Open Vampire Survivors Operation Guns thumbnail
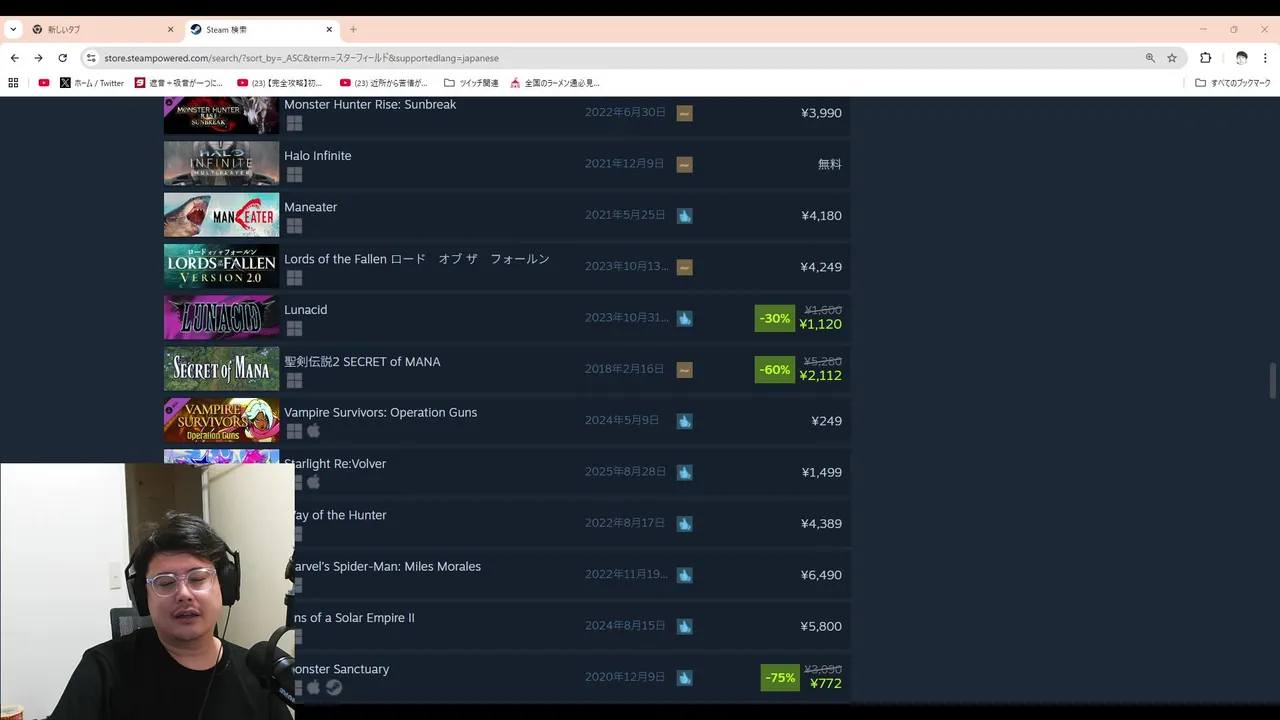The width and height of the screenshot is (1280, 720). [221, 420]
